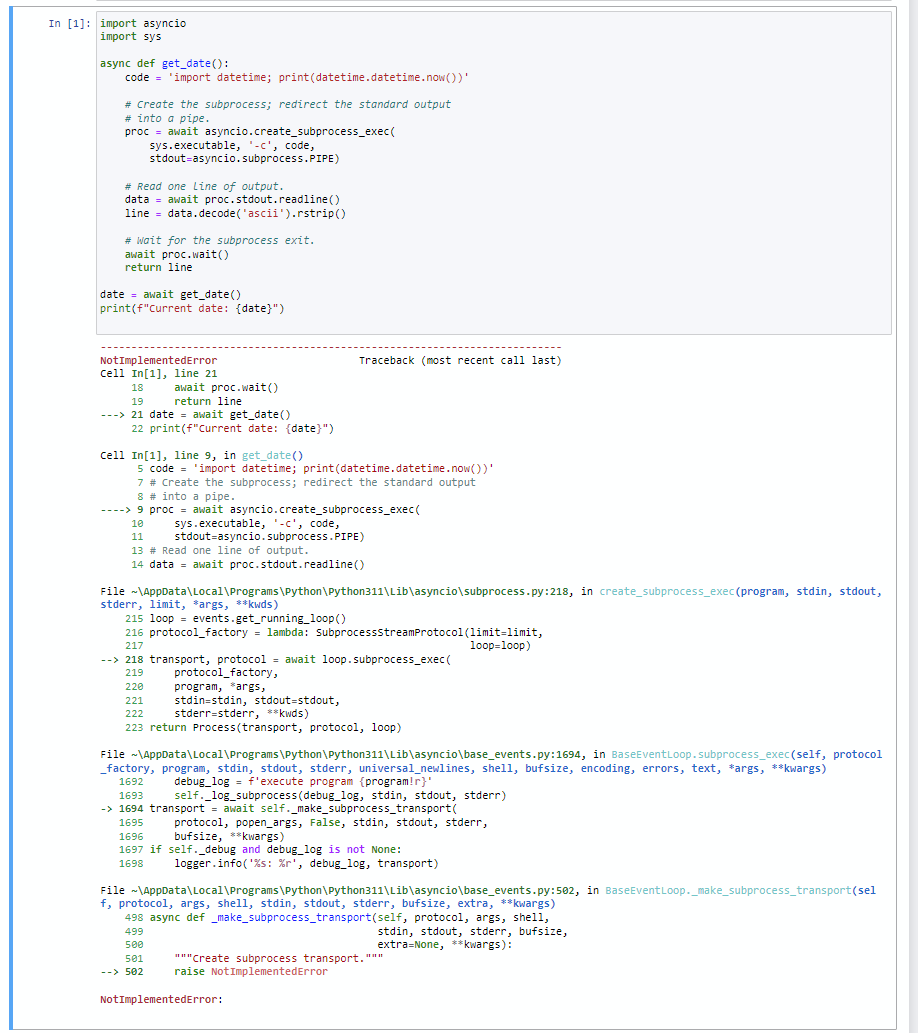Click traceback arrow line '---> 21 date = await get_date()'
Image resolution: width=918 pixels, height=1033 pixels.
[x=196, y=414]
